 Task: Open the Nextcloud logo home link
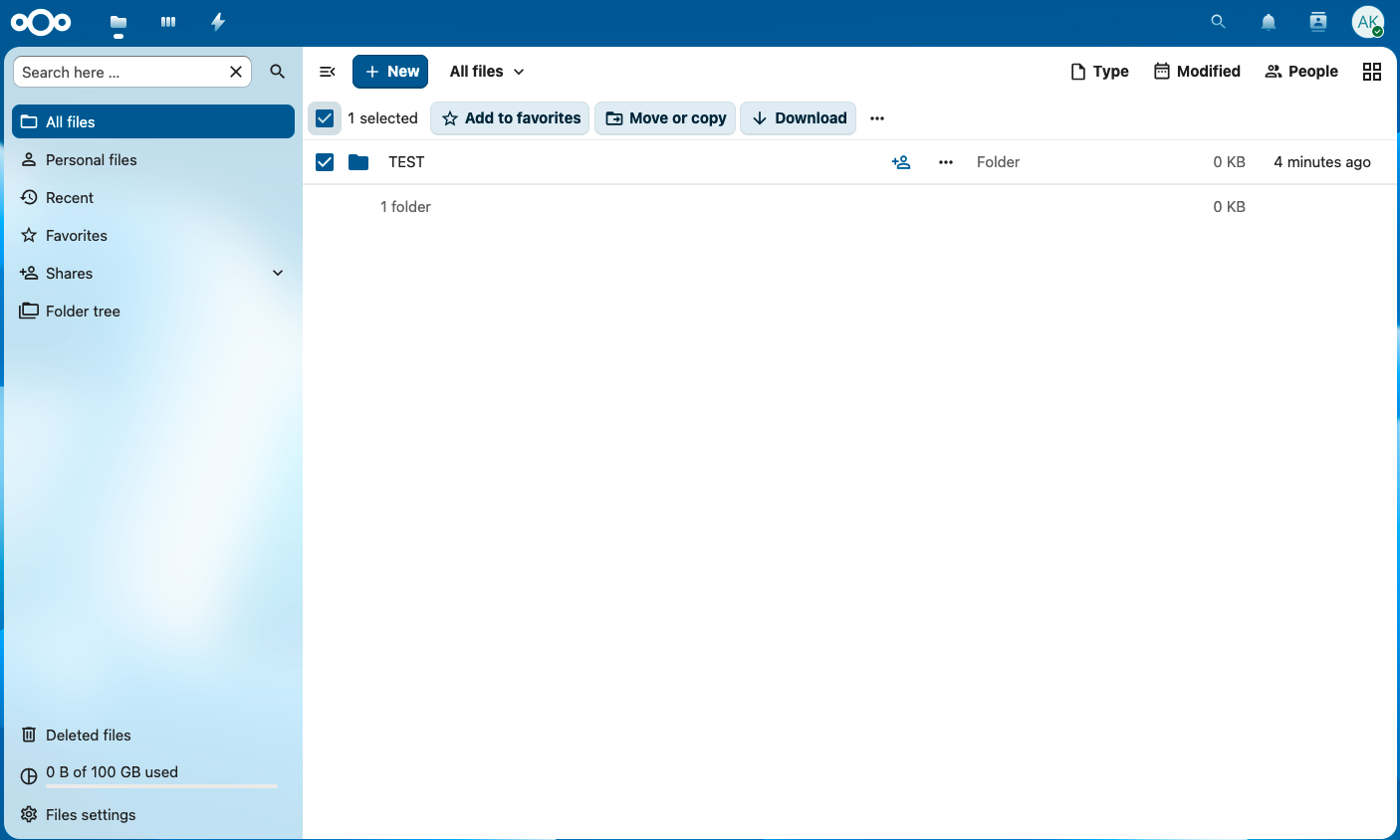tap(41, 22)
